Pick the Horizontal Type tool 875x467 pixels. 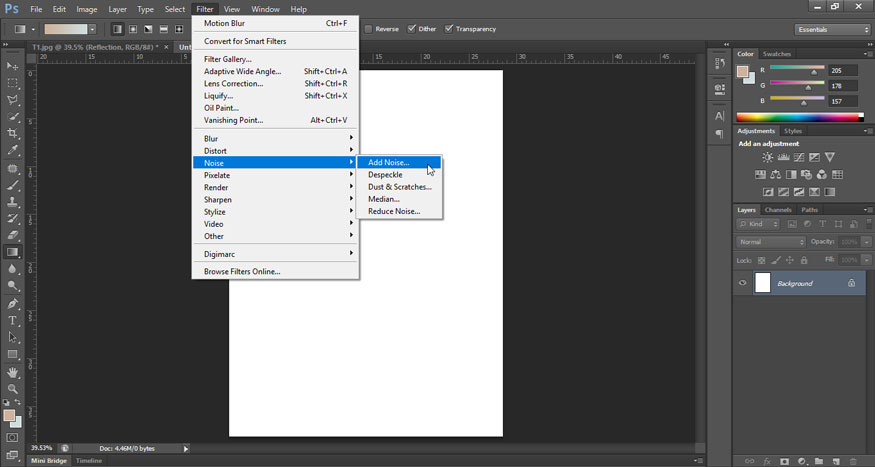13,320
